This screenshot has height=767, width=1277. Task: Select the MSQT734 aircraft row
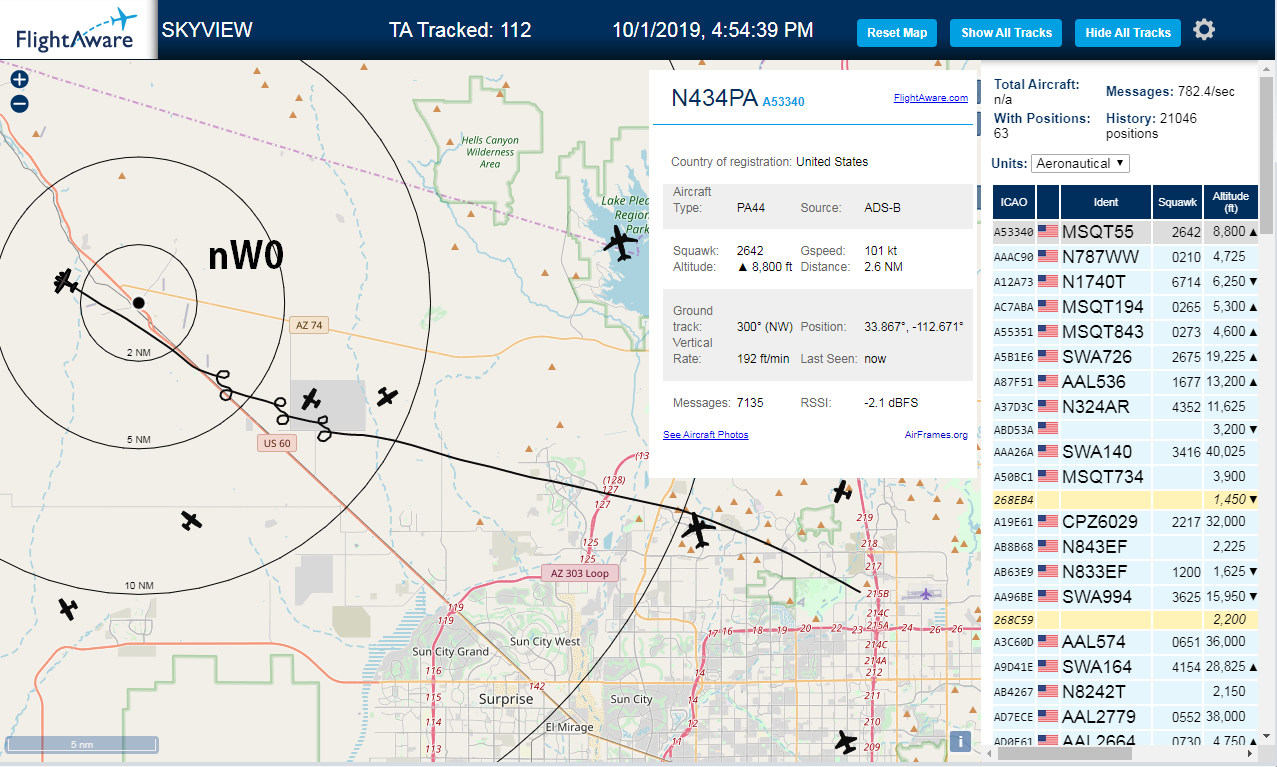click(1126, 477)
